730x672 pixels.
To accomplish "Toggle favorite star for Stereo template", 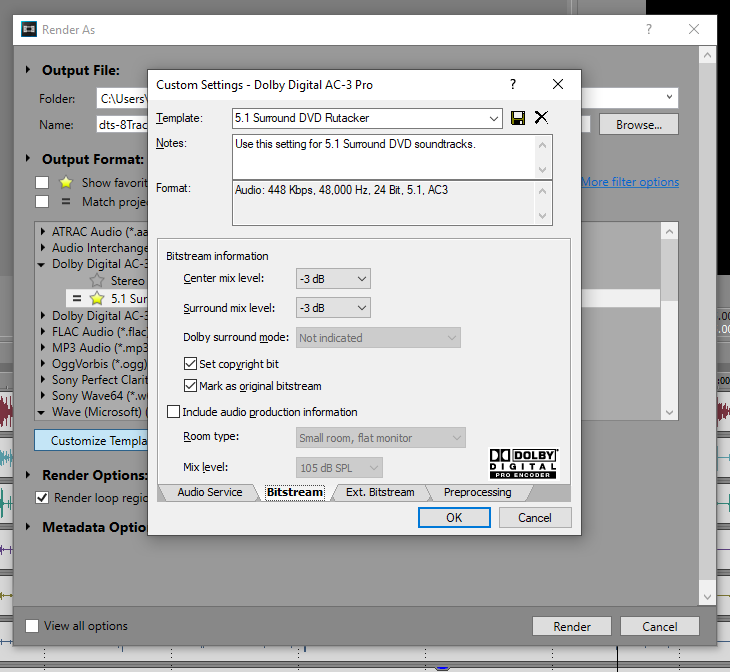I will 97,280.
